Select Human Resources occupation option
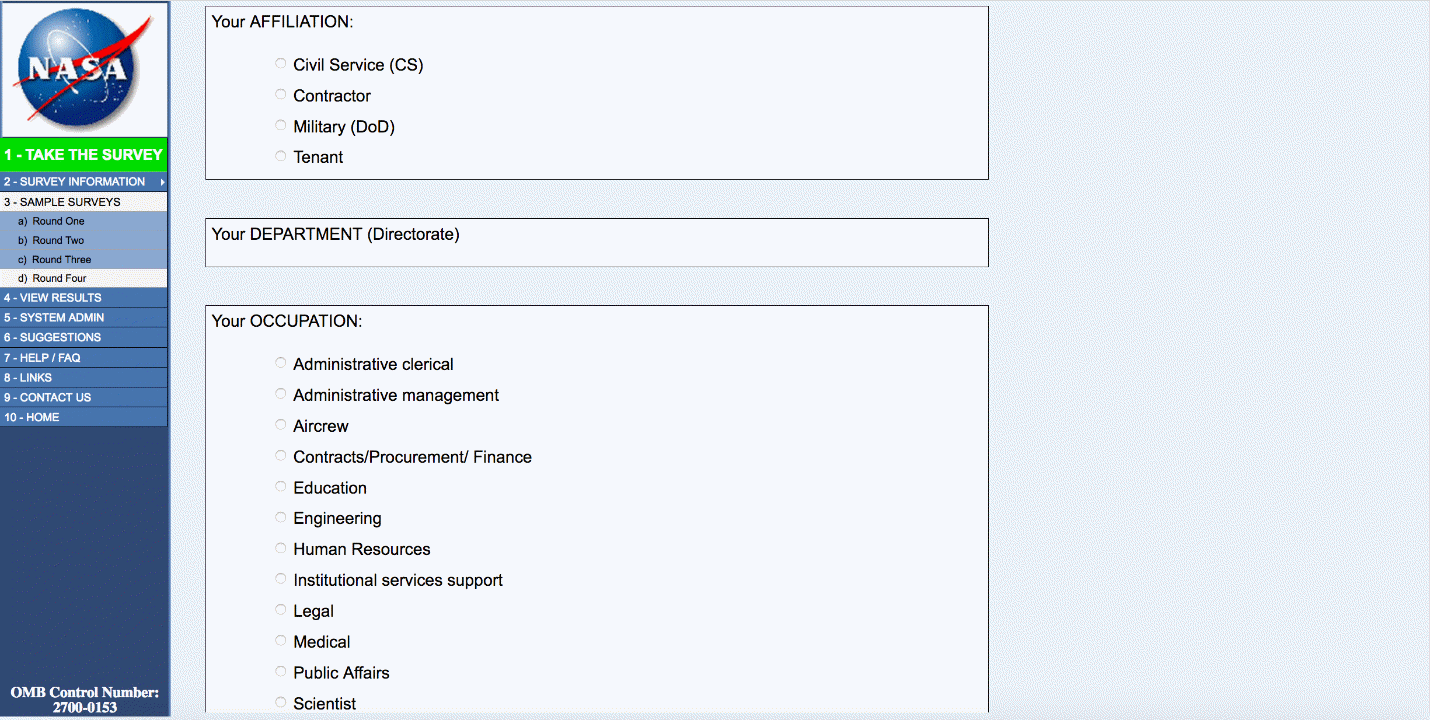This screenshot has width=1430, height=720. click(x=281, y=548)
